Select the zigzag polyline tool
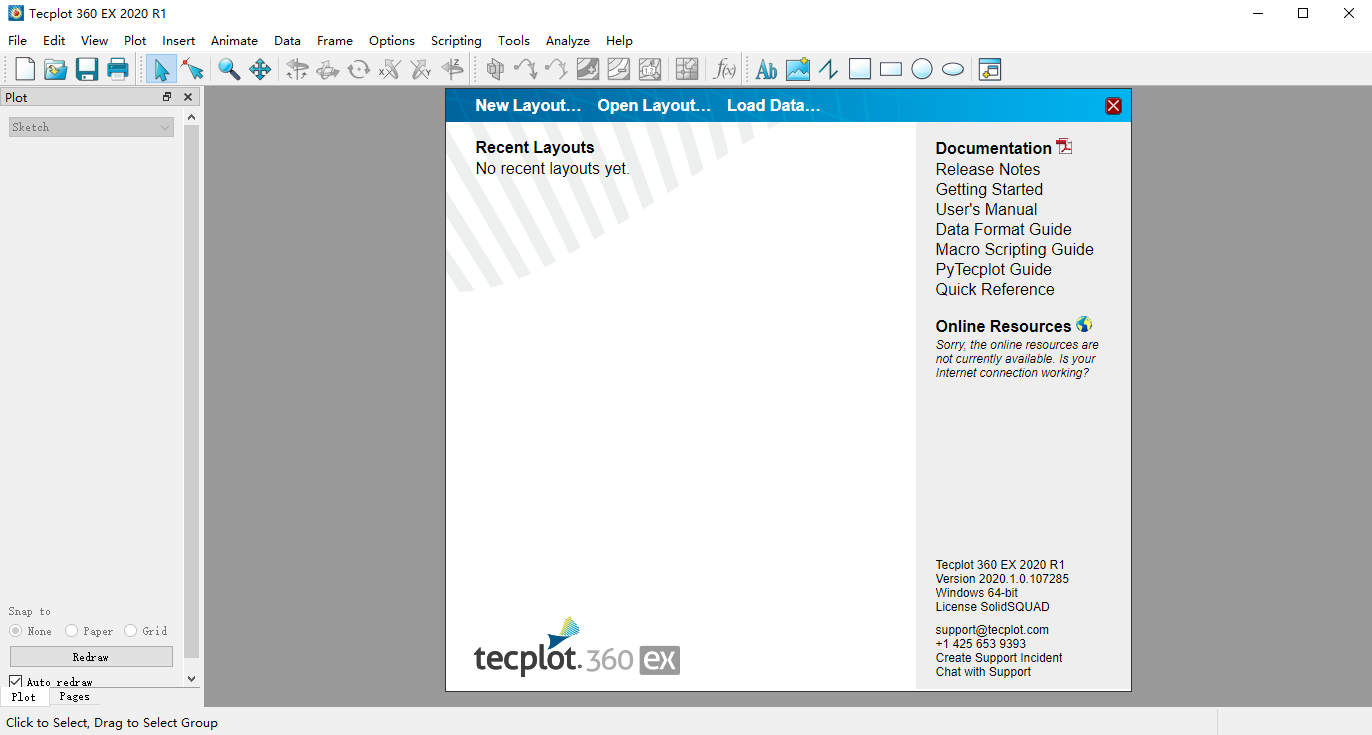The width and height of the screenshot is (1372, 735). click(x=828, y=69)
